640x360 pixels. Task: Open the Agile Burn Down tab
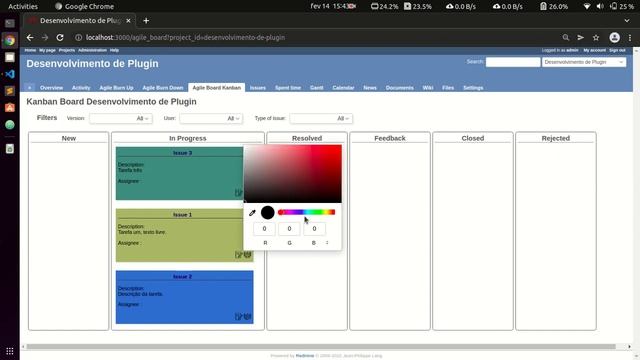tap(162, 88)
